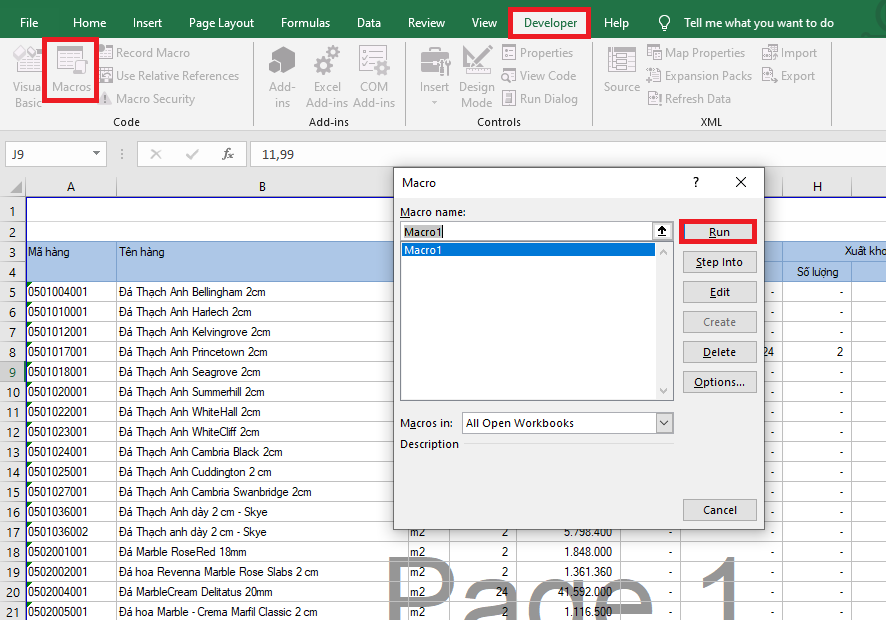This screenshot has width=886, height=620.
Task: Open the 'Macros in' combo box
Action: [665, 423]
